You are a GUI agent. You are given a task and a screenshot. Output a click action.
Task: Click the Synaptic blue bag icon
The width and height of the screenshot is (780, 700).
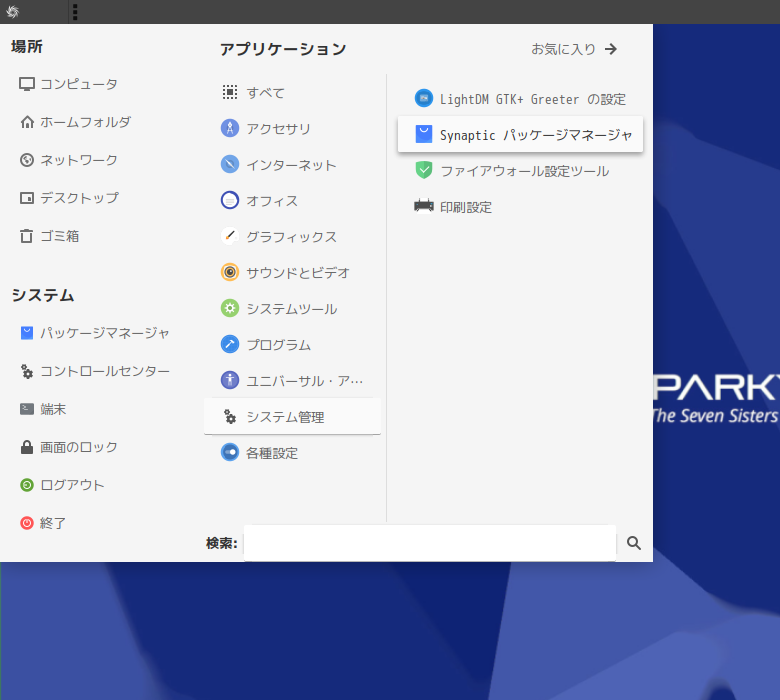tap(424, 134)
